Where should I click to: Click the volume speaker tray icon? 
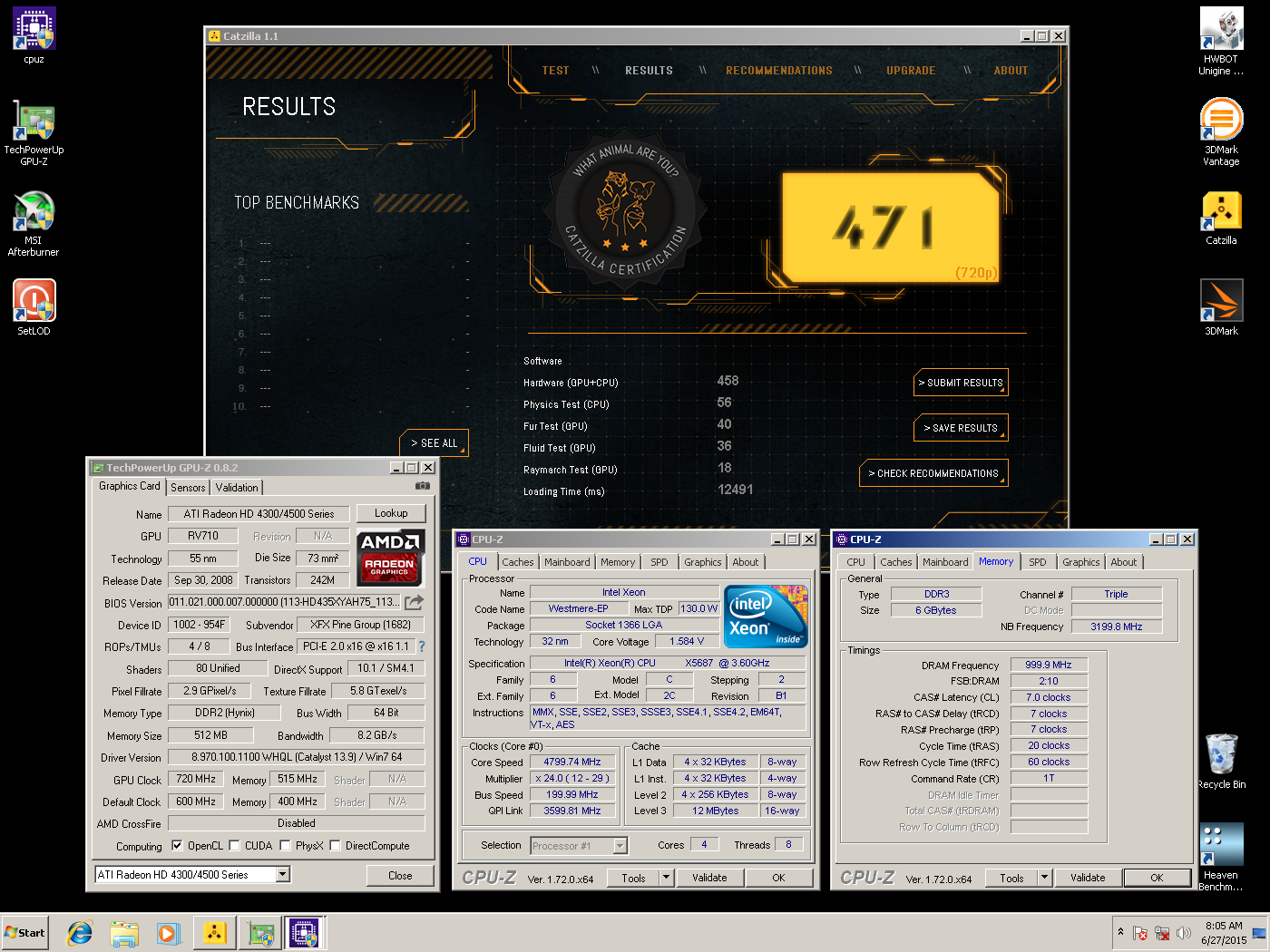1183,933
